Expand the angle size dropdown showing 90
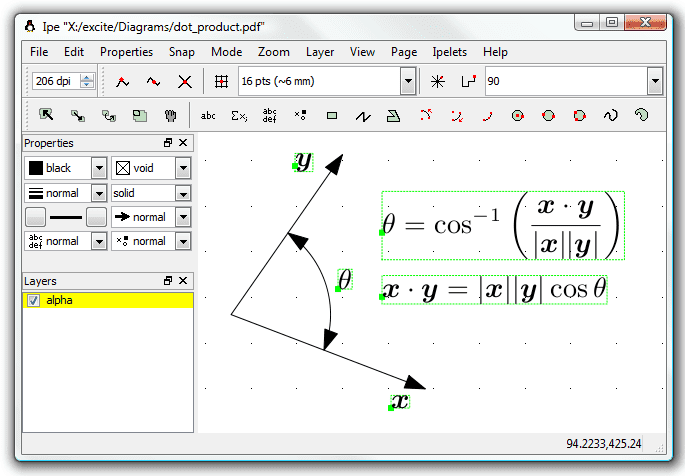The height and width of the screenshot is (476, 685). coord(654,81)
